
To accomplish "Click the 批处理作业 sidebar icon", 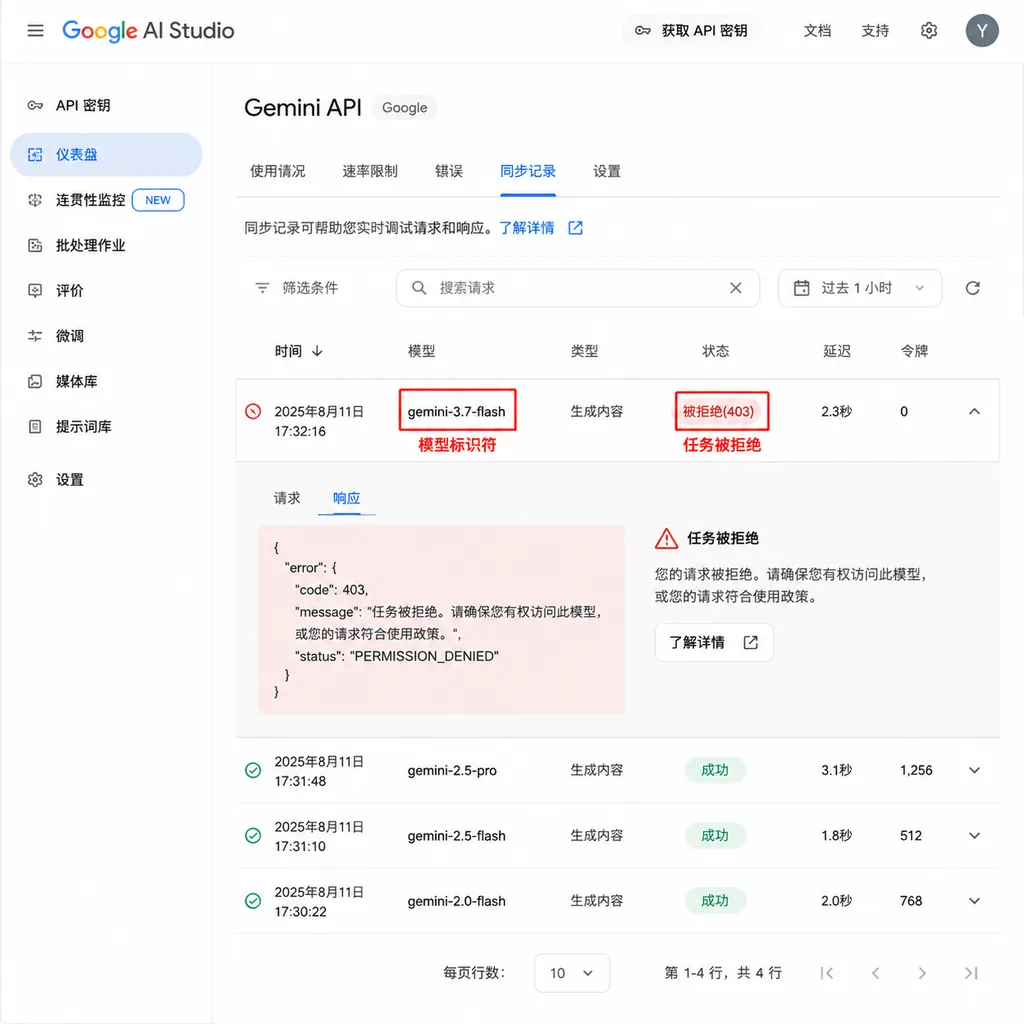I will 35,246.
